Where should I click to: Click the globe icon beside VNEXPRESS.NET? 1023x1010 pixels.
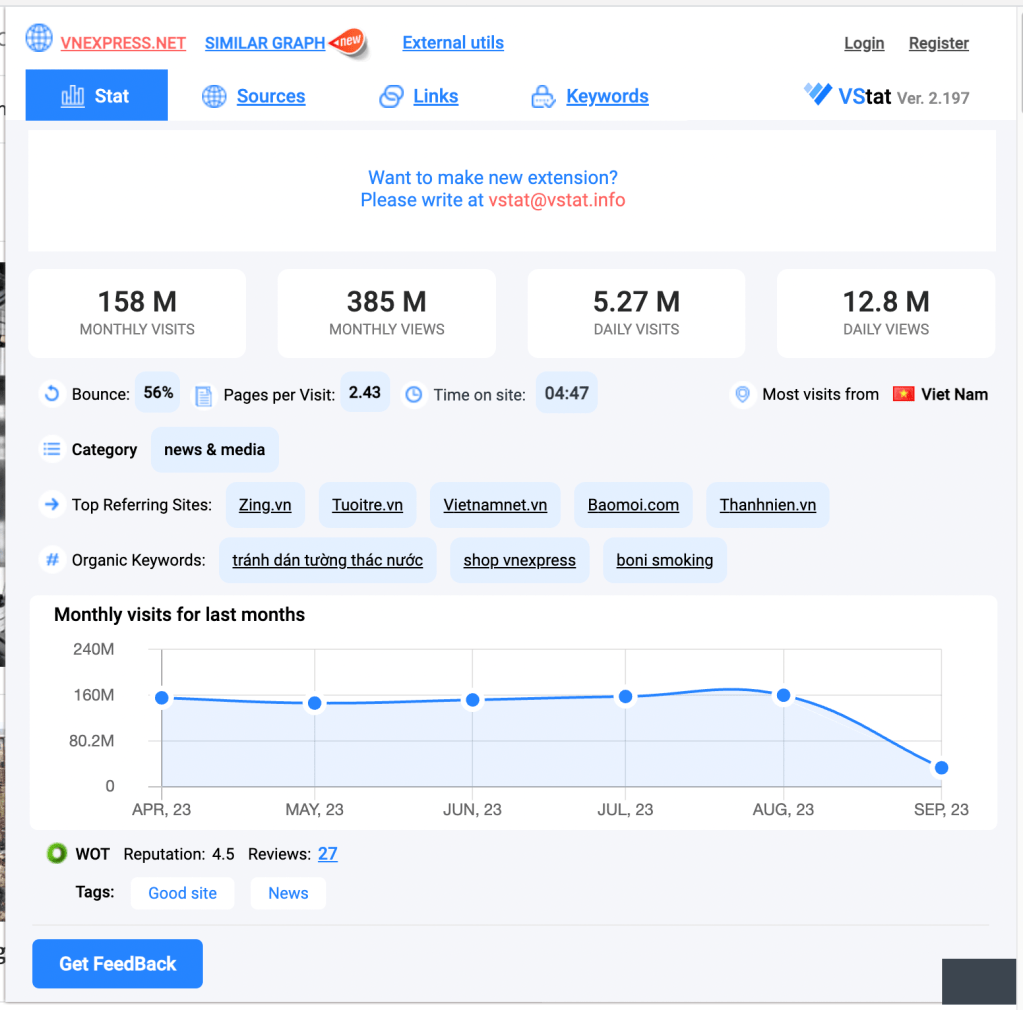point(39,39)
